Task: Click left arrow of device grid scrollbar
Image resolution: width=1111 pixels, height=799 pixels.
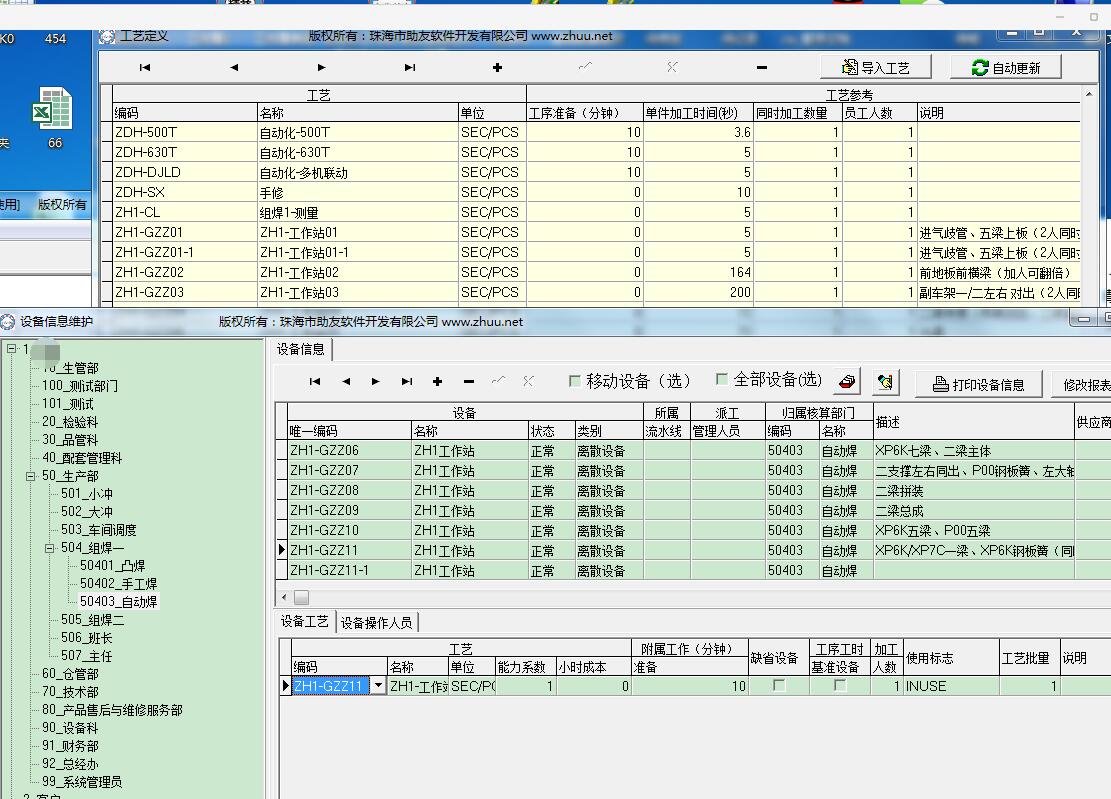Action: pyautogui.click(x=283, y=597)
